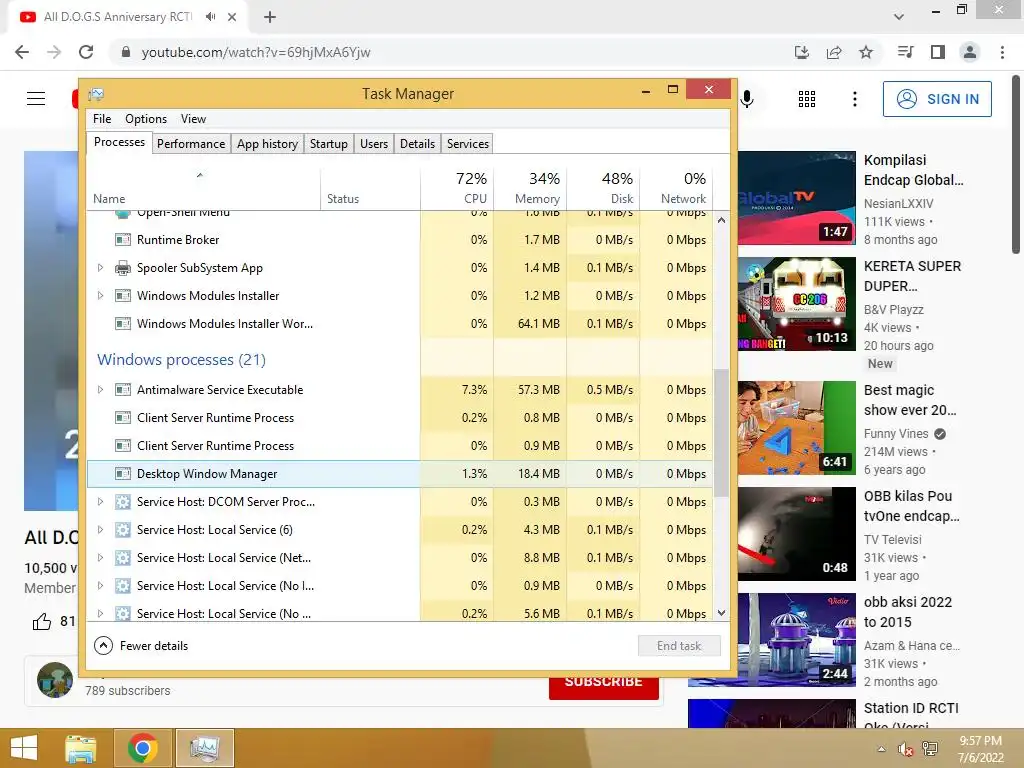Switch to the Services tab
Screen dimensions: 1024x768
(x=468, y=144)
